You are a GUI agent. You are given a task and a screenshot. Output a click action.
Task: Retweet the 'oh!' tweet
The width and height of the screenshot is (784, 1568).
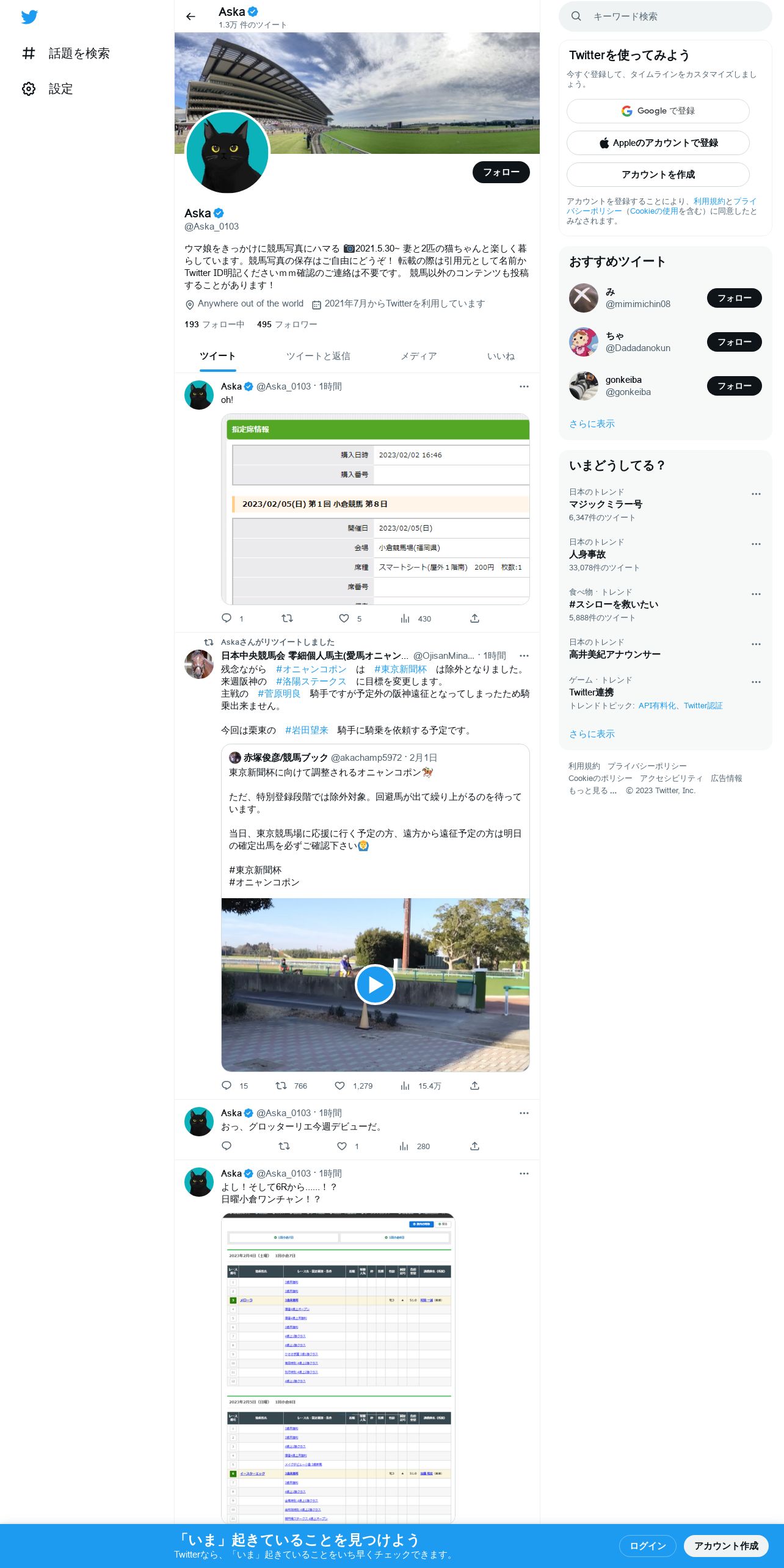[x=287, y=618]
